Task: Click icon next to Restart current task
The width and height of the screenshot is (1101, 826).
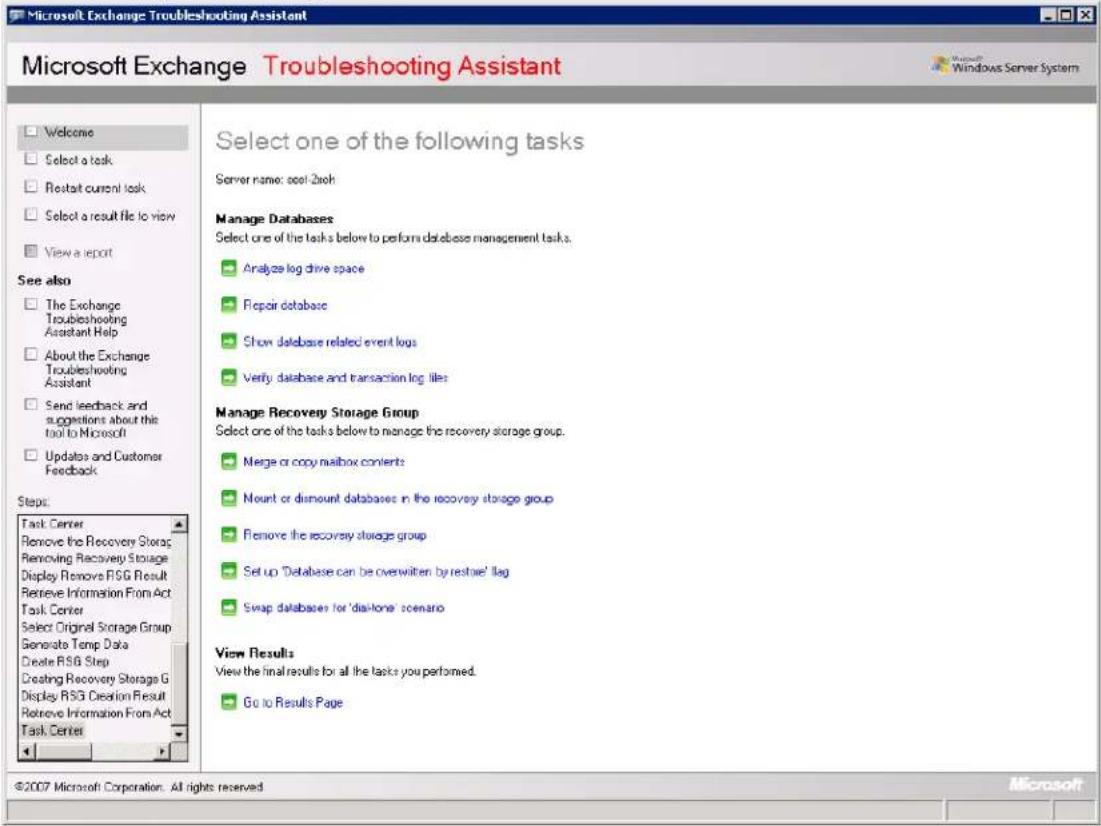Action: point(30,187)
